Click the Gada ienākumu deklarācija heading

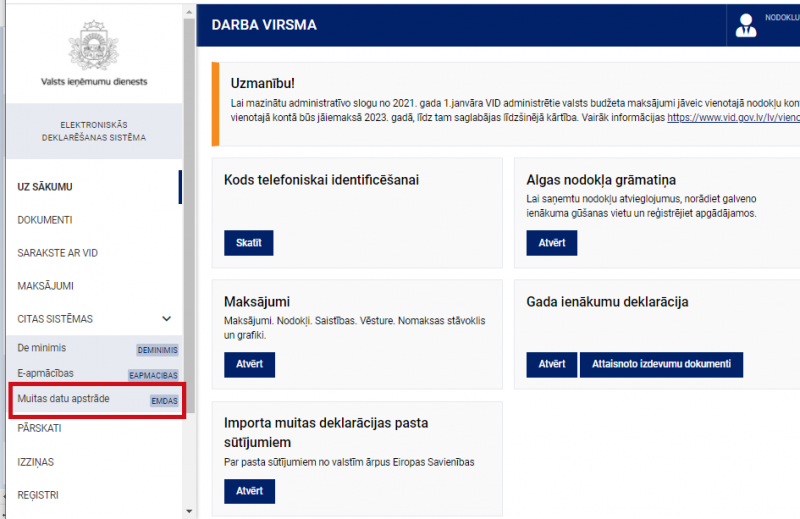click(x=607, y=302)
